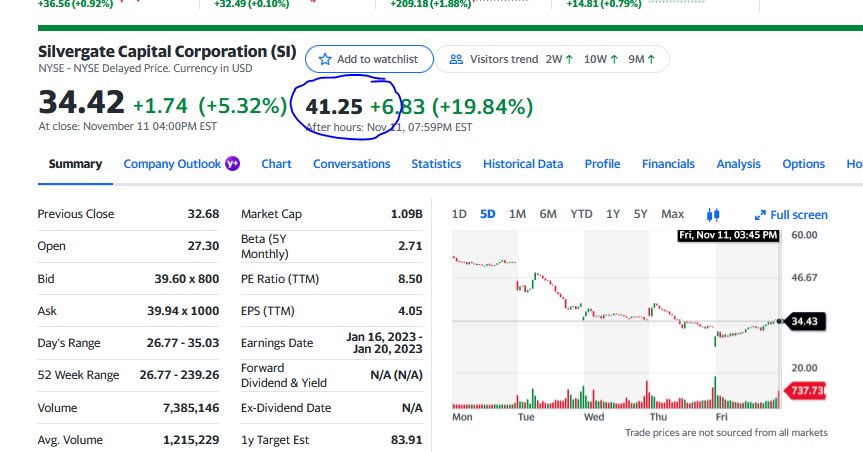Screen dimensions: 863x452
Task: Click the Fri, Nov 11, 03:45 PM chart tooltip
Action: coord(728,236)
